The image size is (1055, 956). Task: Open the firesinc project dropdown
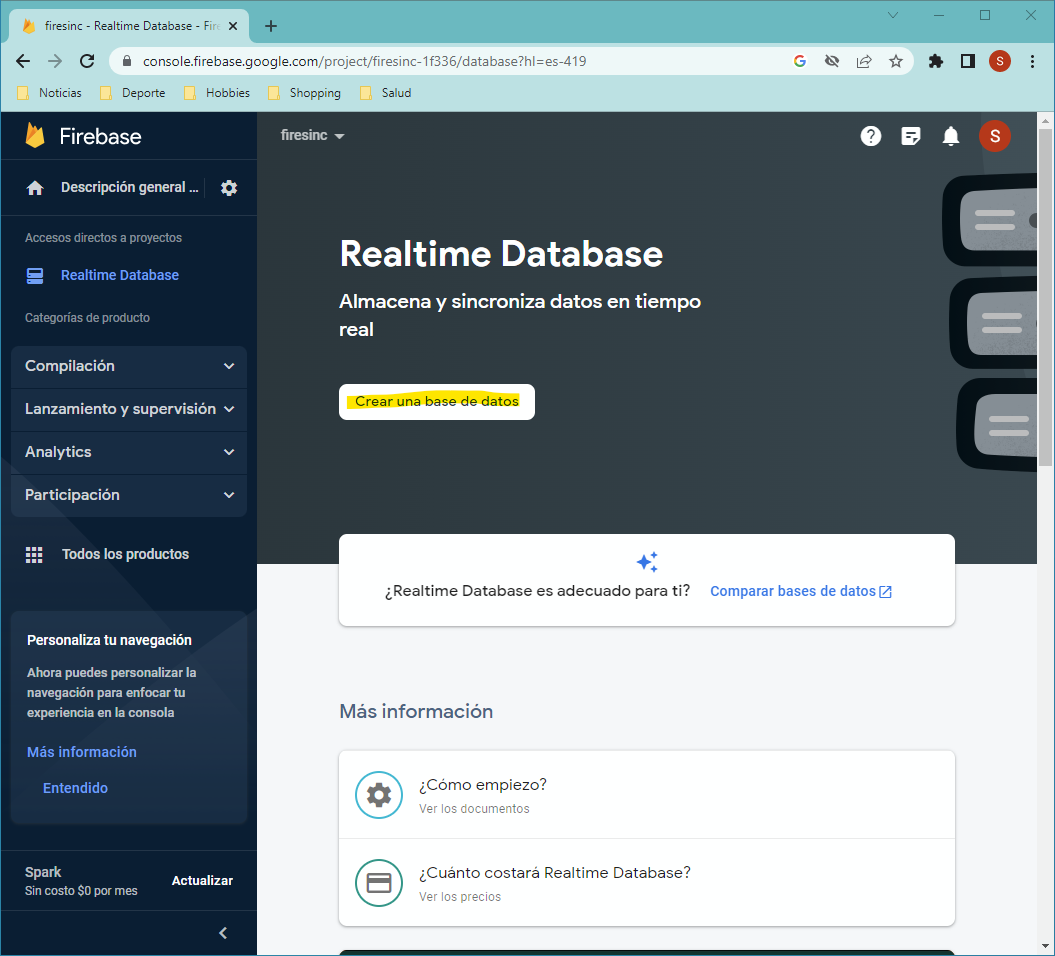[312, 135]
